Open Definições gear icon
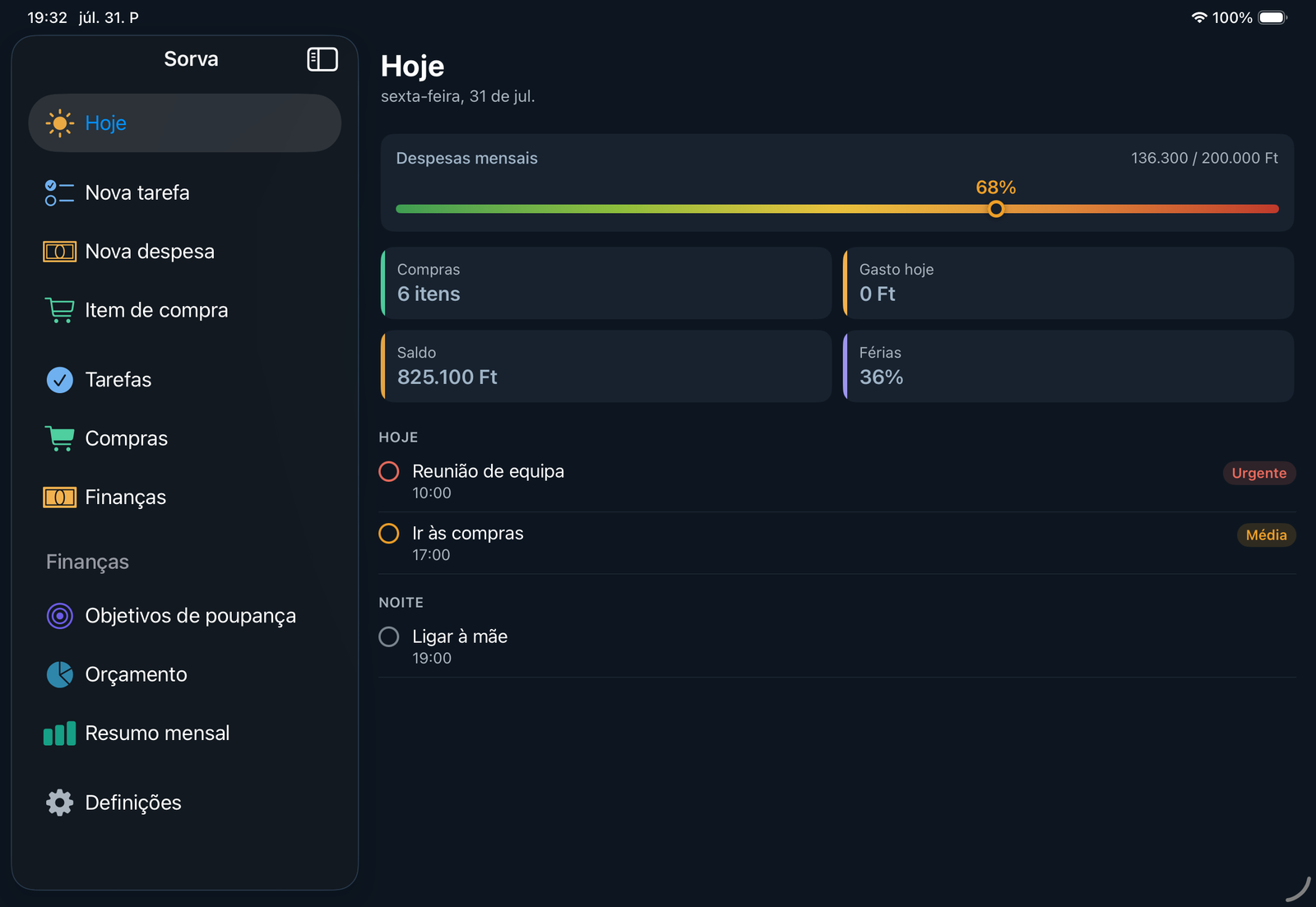 tap(59, 803)
